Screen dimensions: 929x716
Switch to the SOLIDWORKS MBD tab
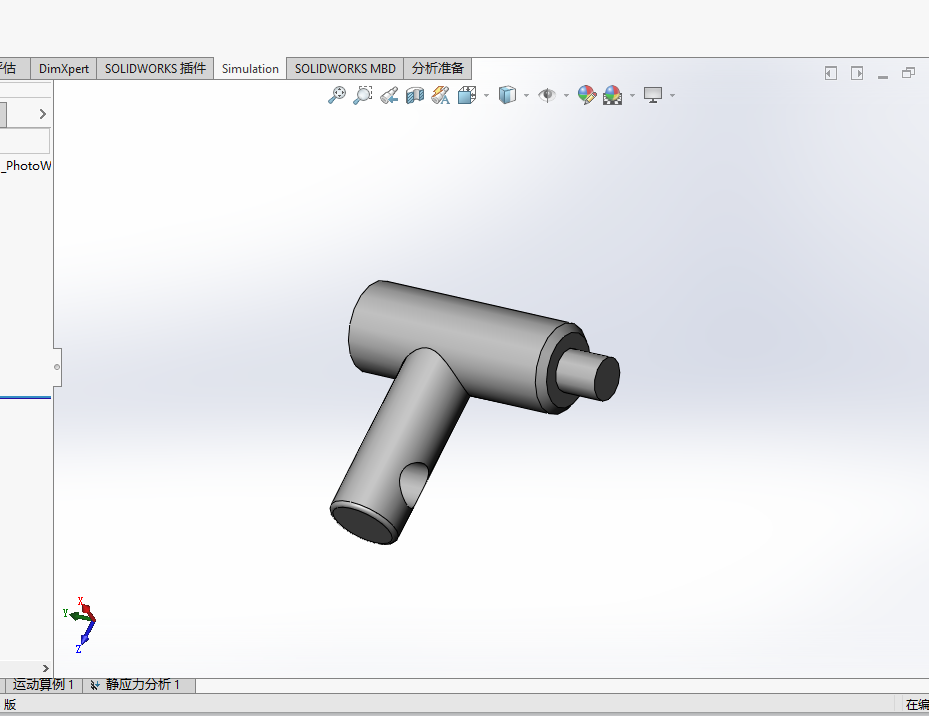click(345, 69)
